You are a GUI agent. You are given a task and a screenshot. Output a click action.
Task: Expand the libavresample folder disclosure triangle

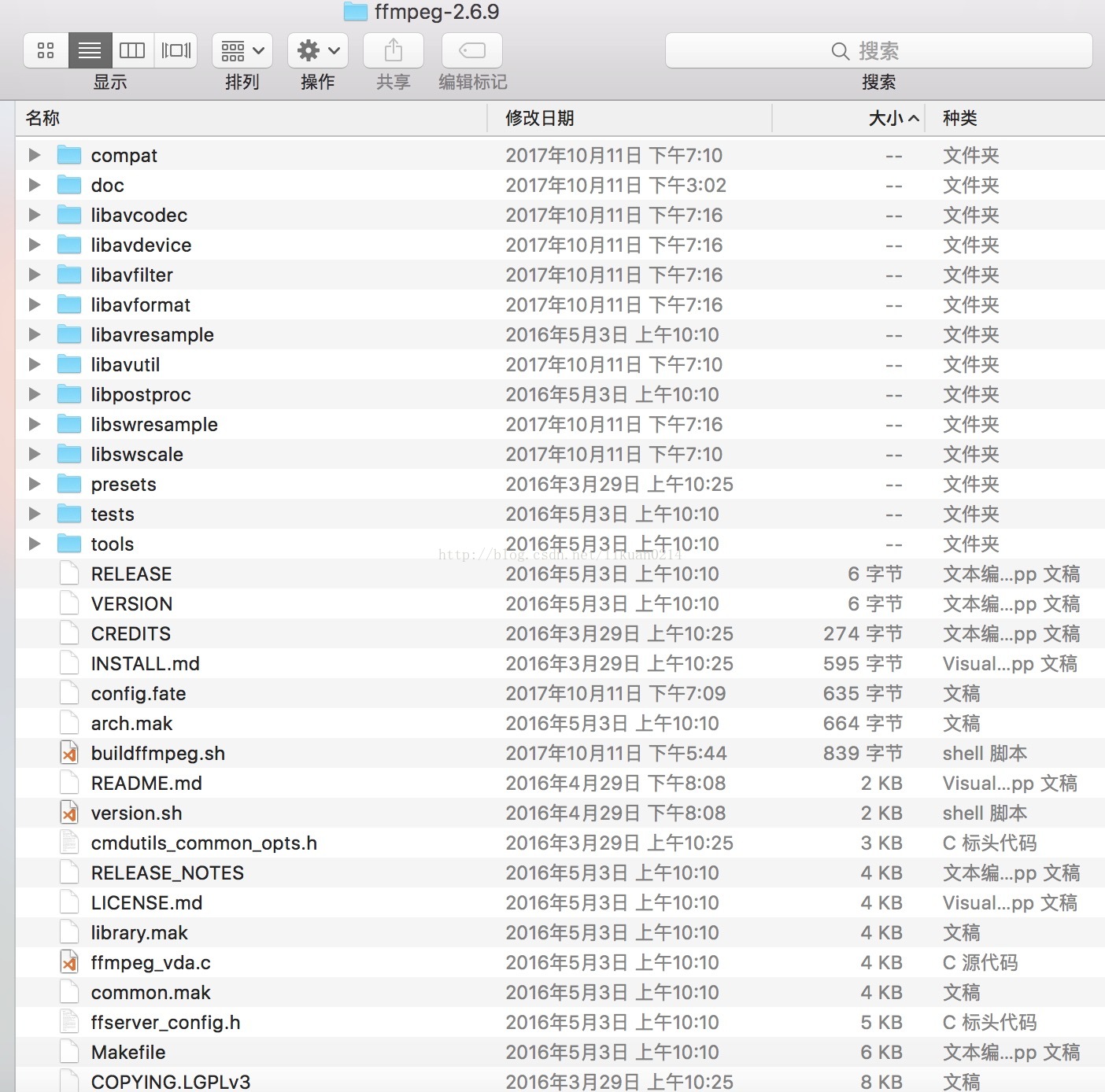click(x=35, y=334)
